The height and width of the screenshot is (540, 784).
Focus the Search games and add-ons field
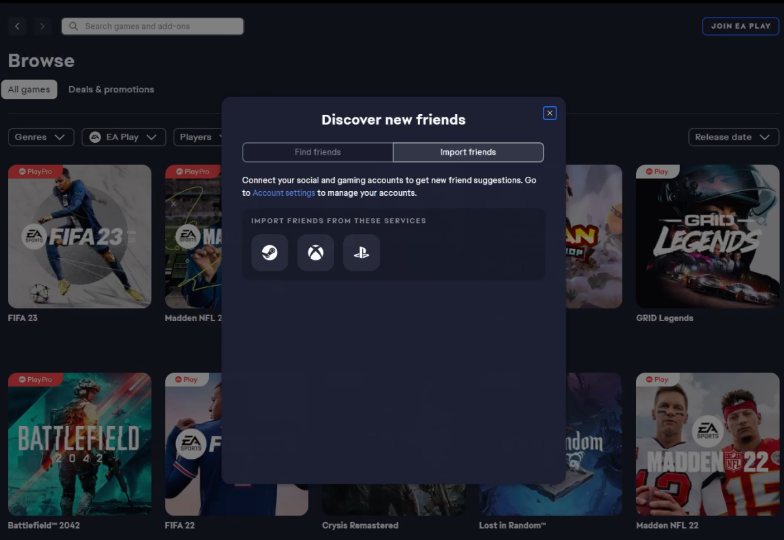(152, 26)
